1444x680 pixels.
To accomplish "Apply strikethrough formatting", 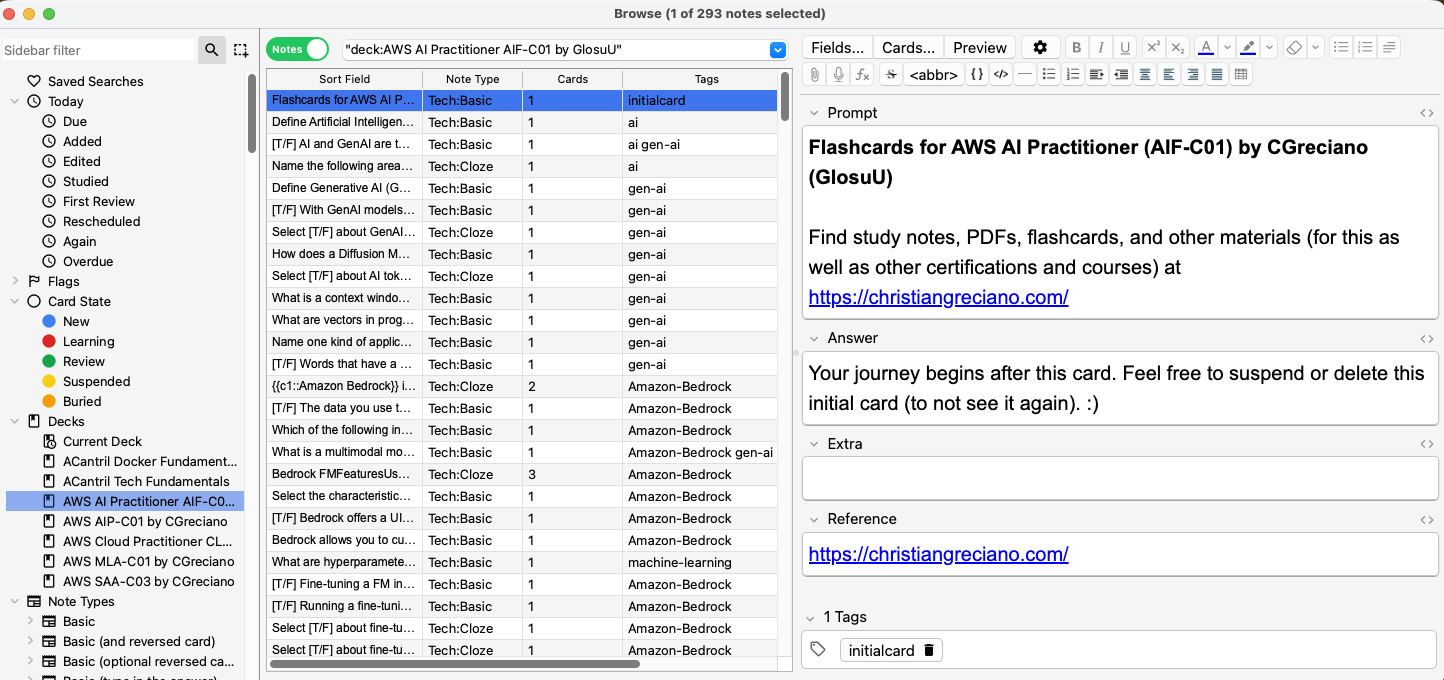I will 890,75.
